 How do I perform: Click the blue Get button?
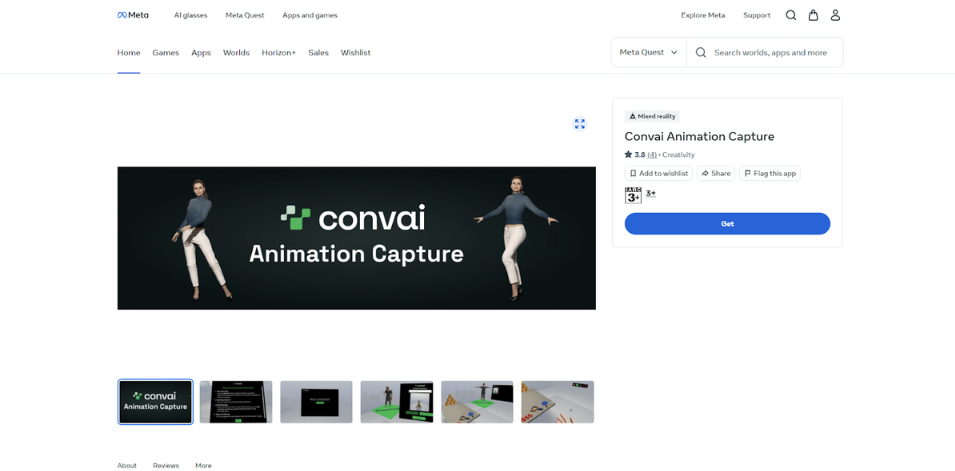click(727, 224)
